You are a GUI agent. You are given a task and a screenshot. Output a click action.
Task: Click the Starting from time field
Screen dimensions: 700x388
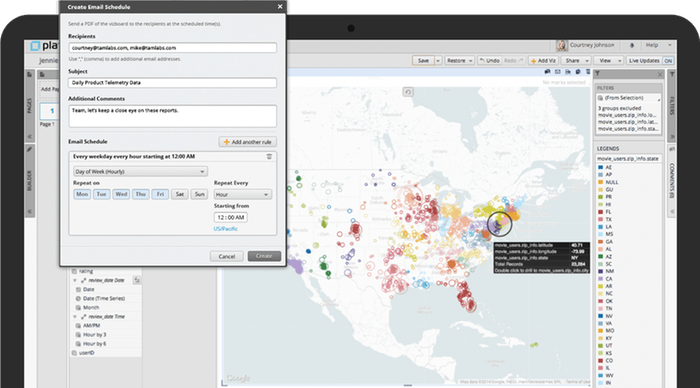pyautogui.click(x=230, y=217)
